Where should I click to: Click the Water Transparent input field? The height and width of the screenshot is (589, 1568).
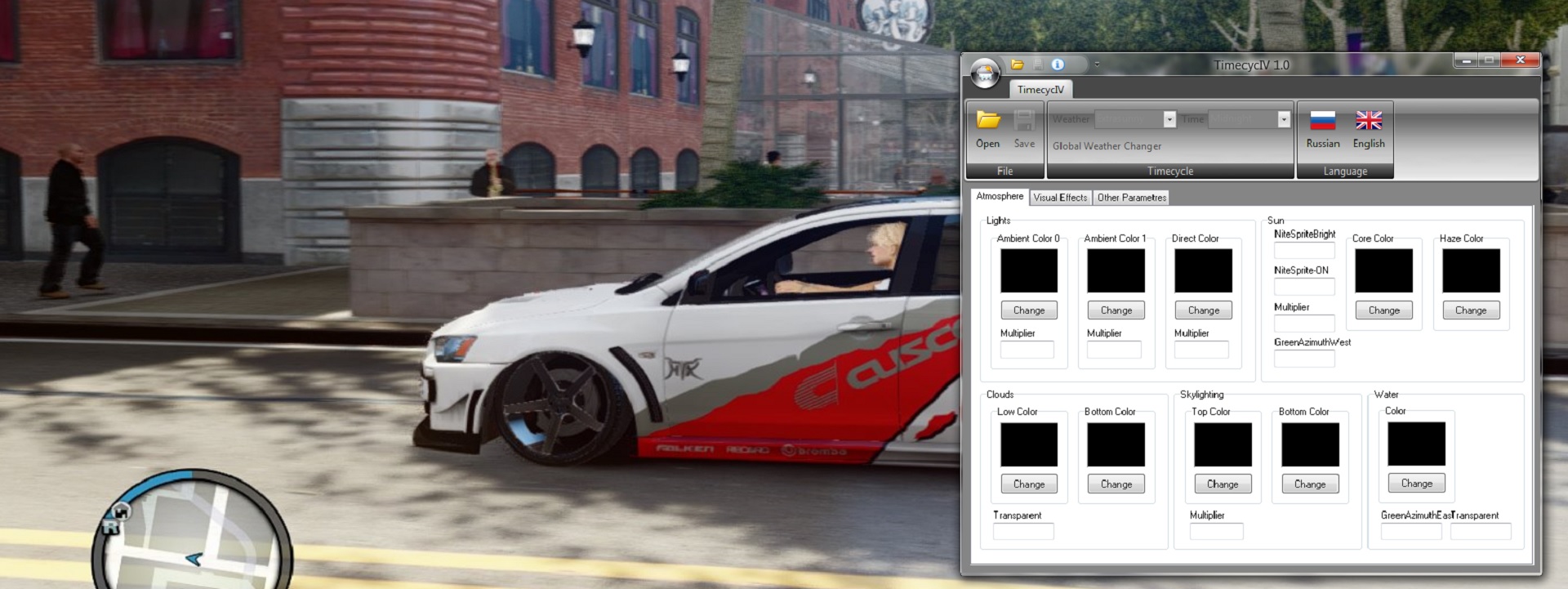point(1481,532)
